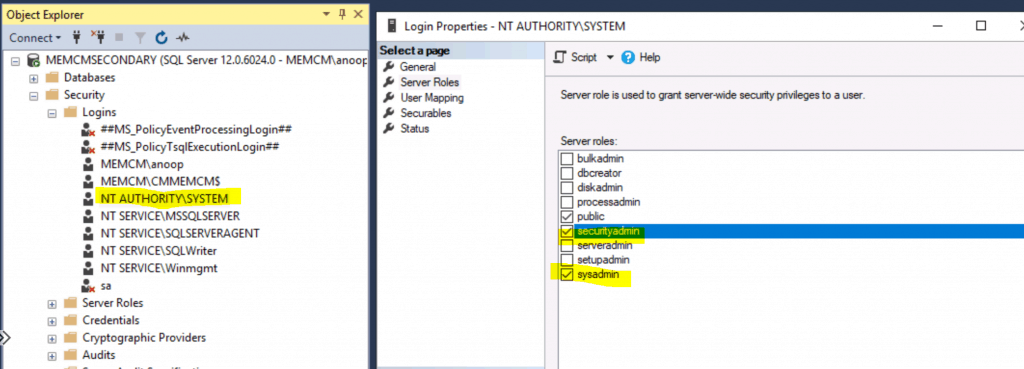The height and width of the screenshot is (369, 1024).
Task: Open the User Mapping page
Action: (x=432, y=98)
